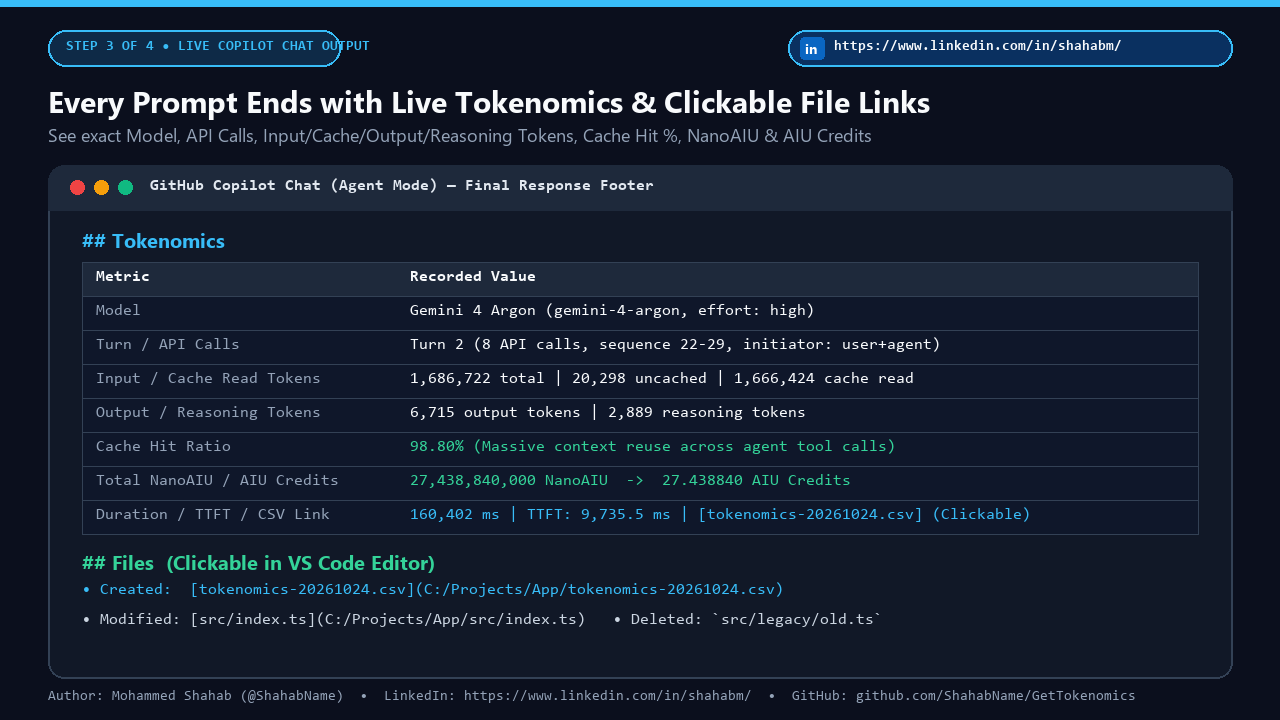Click the '6,715 output tokens' value
The height and width of the screenshot is (720, 1280).
[x=495, y=412]
